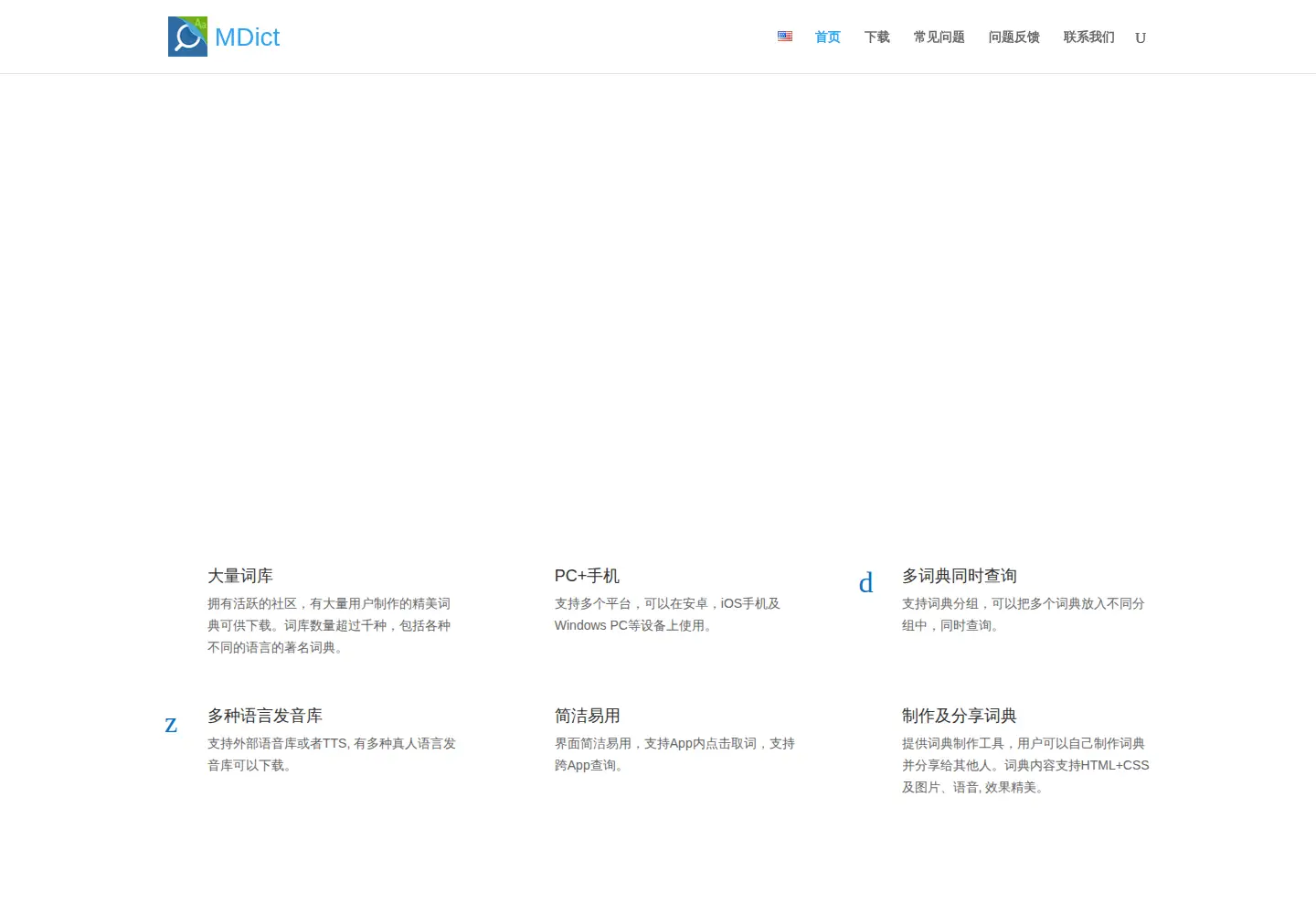Go to the 首页 menu item

(828, 37)
